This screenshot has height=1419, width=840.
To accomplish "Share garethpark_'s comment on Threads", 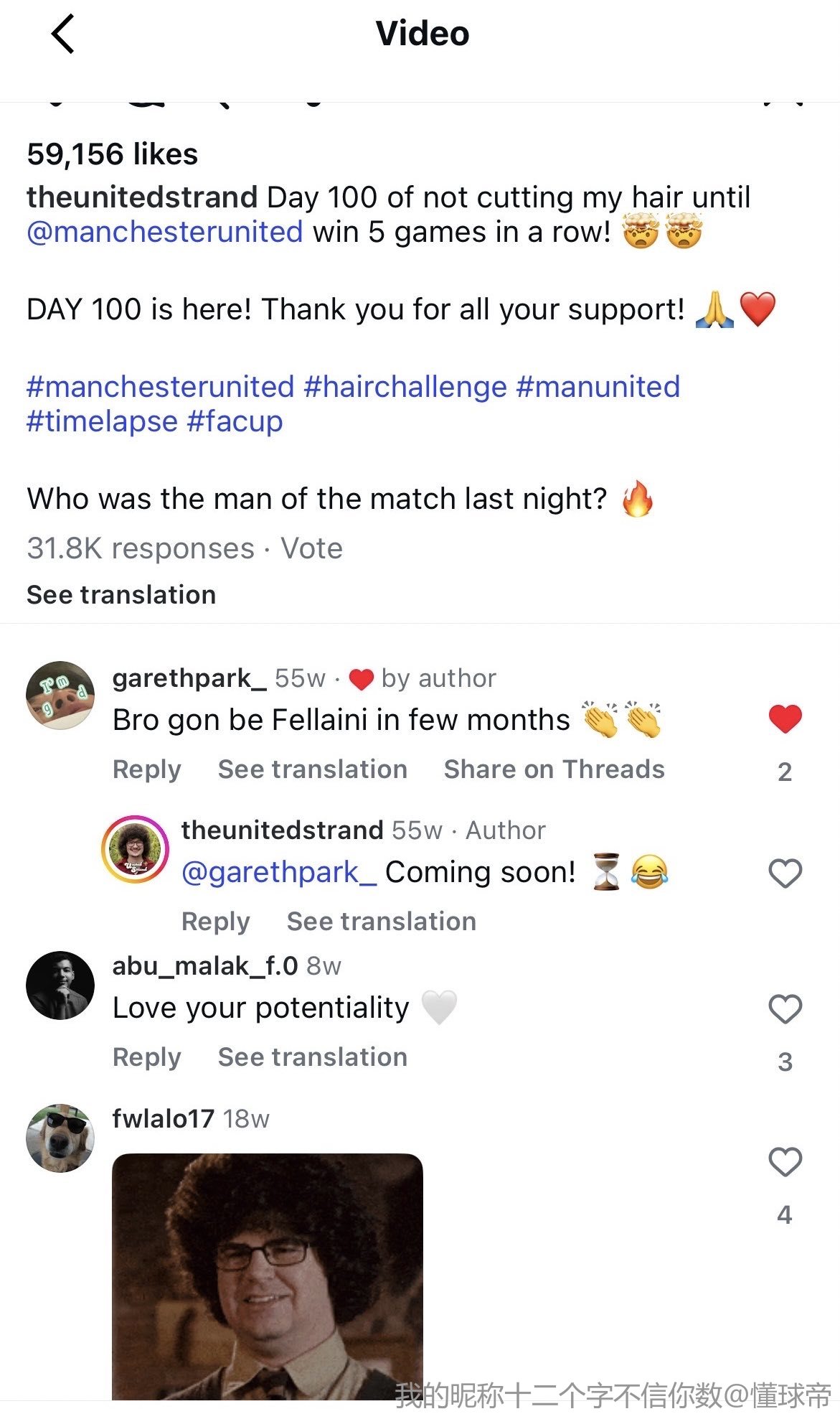I will click(x=554, y=769).
